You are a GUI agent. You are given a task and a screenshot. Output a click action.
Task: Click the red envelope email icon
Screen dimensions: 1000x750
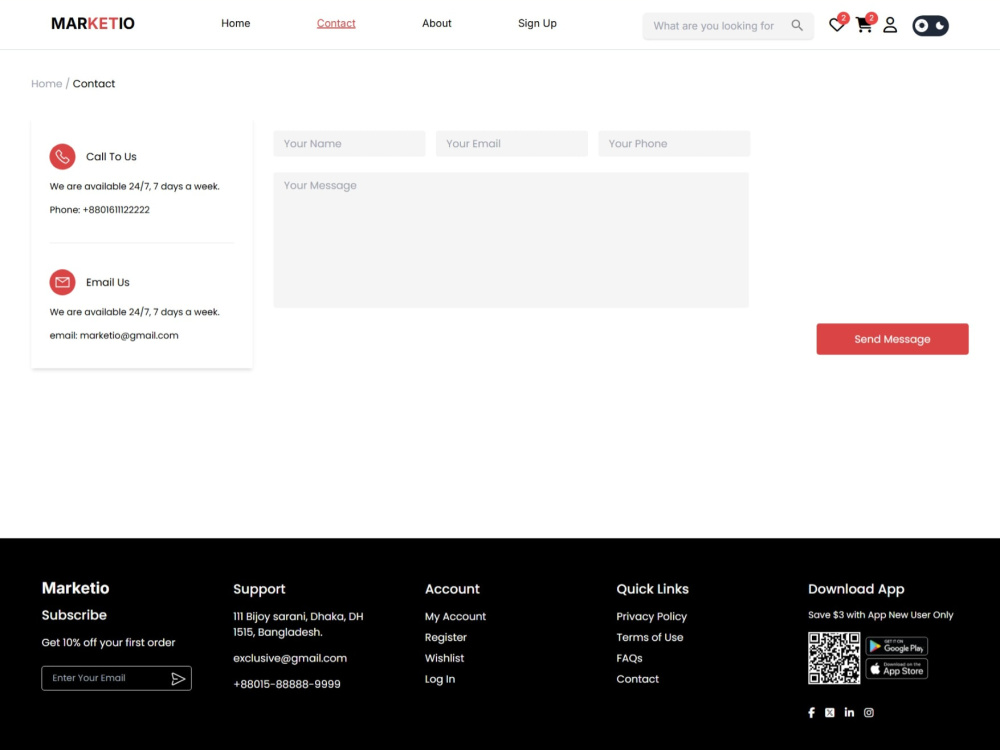62,282
